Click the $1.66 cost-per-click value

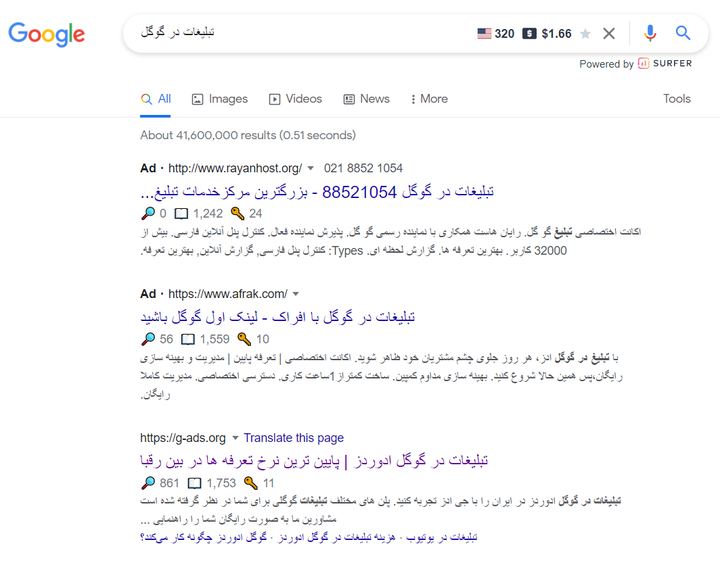(557, 34)
